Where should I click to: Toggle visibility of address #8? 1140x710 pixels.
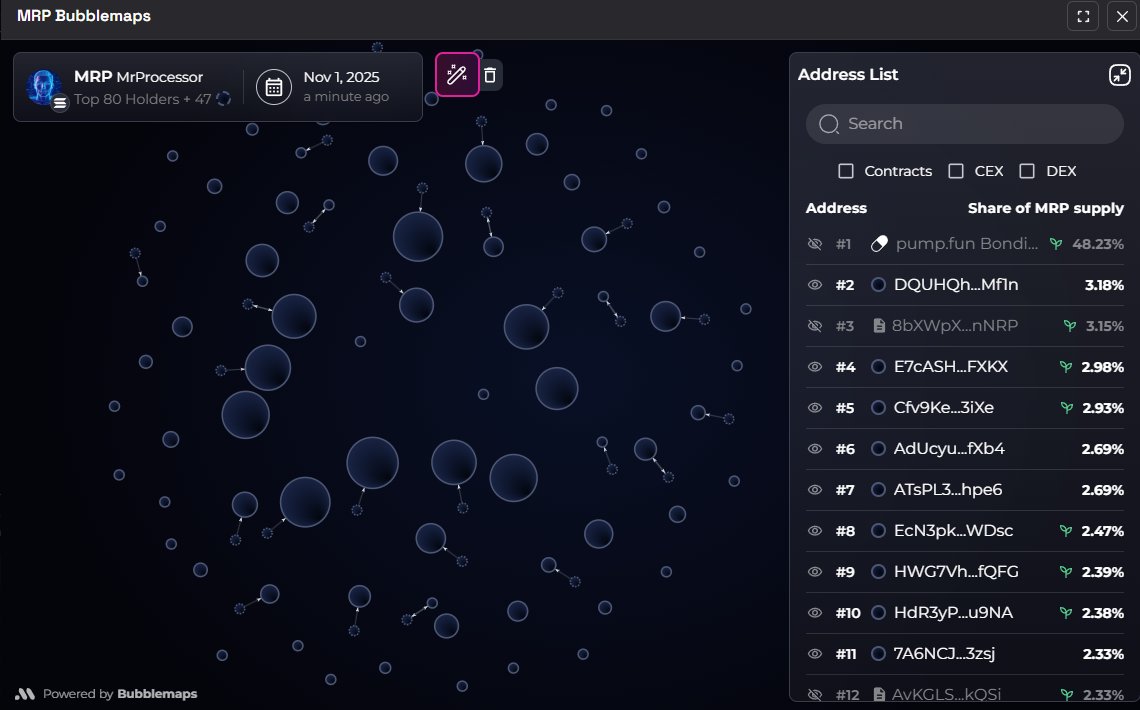point(815,531)
